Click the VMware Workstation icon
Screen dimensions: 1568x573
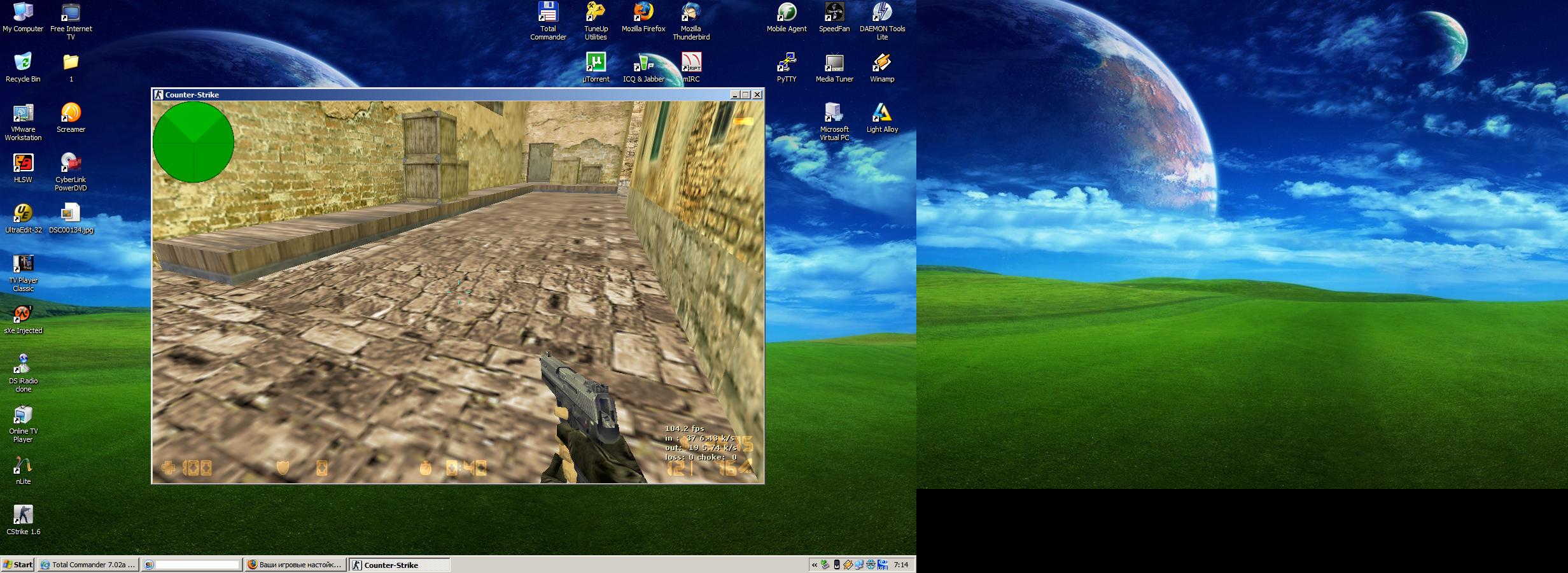coord(23,113)
